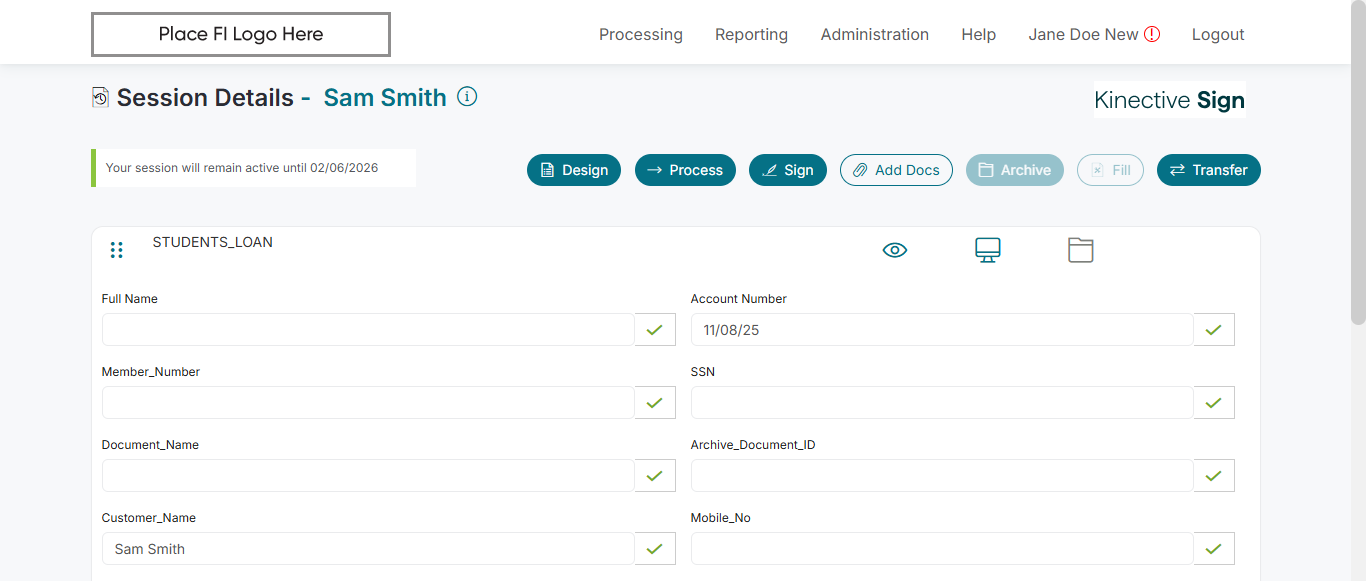Open the folder icon in the STUDENTS_LOAN row
1366x581 pixels.
pos(1080,250)
